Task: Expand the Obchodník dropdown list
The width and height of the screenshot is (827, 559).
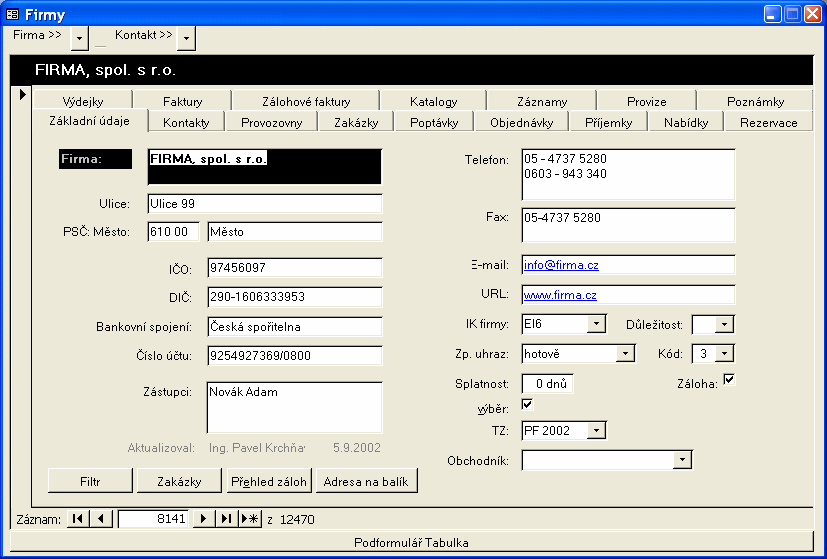Action: [x=682, y=460]
